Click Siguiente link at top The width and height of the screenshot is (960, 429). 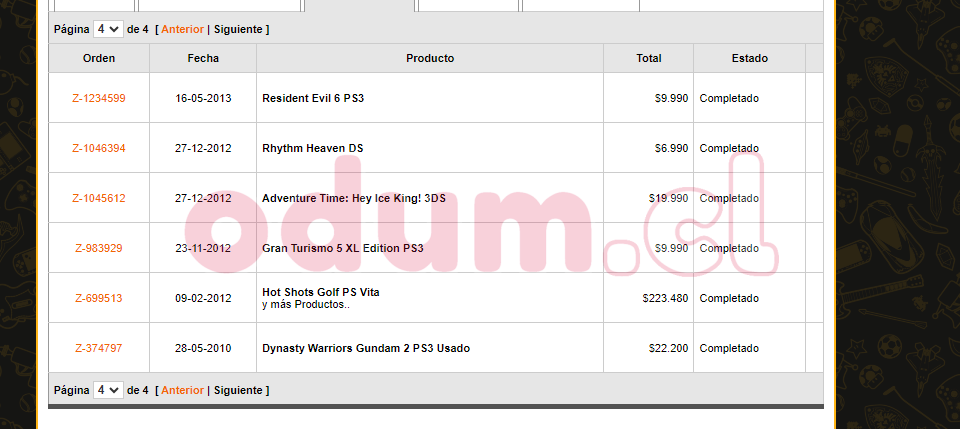238,29
